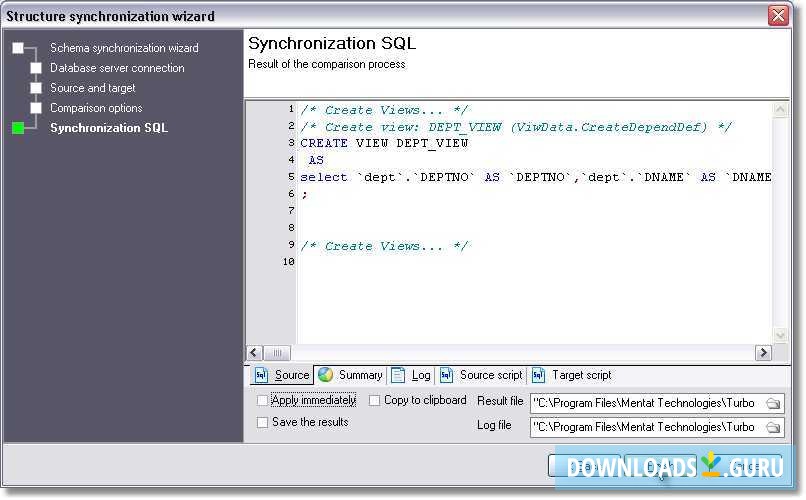Select Database server connection step
Image resolution: width=806 pixels, height=500 pixels.
tap(117, 68)
